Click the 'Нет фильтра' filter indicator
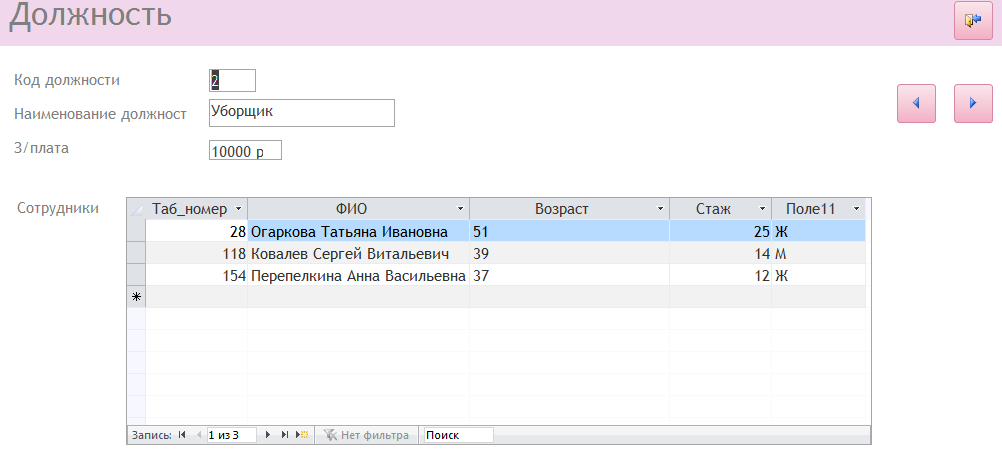1002x455 pixels. pos(366,435)
